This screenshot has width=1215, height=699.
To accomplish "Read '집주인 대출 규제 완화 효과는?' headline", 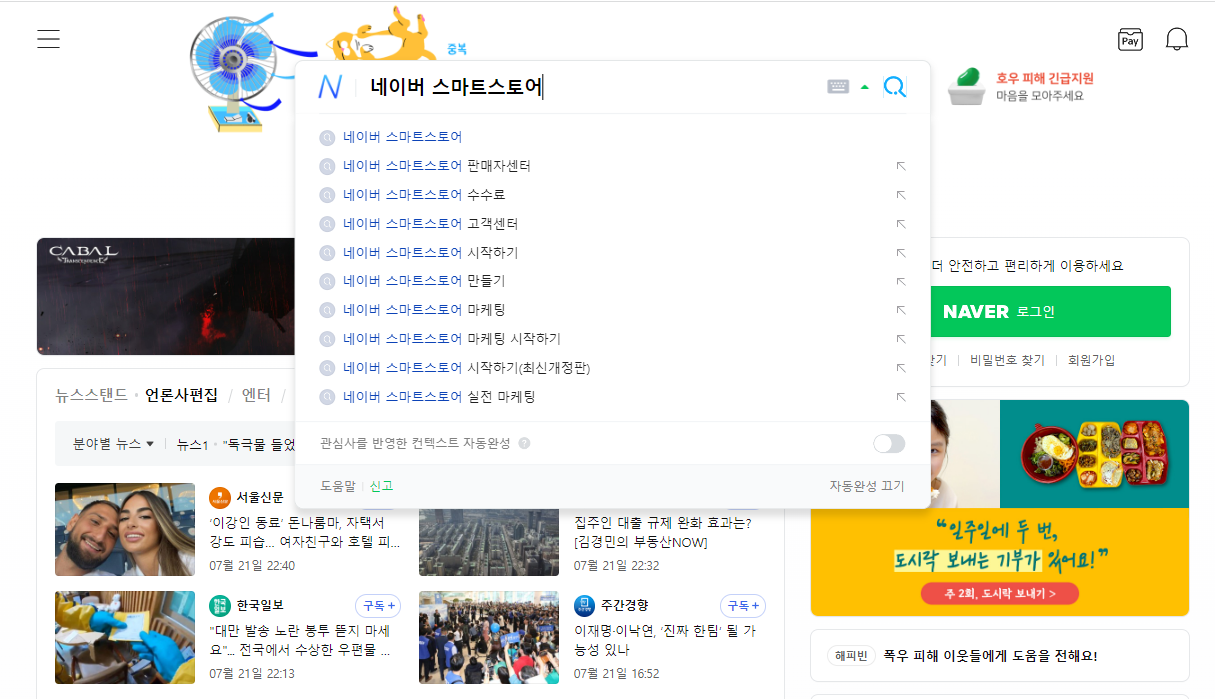I will (663, 532).
